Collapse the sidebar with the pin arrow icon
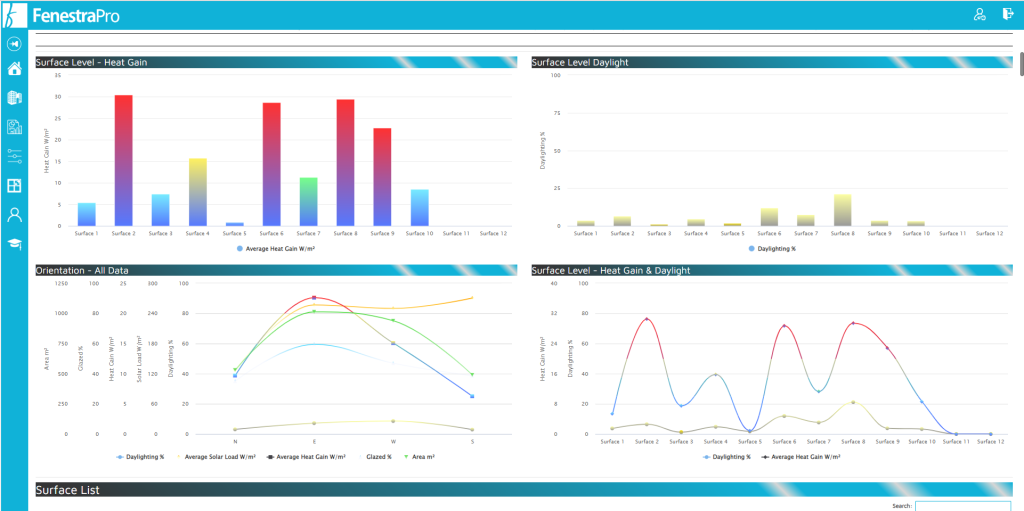The image size is (1024, 511). click(14, 44)
